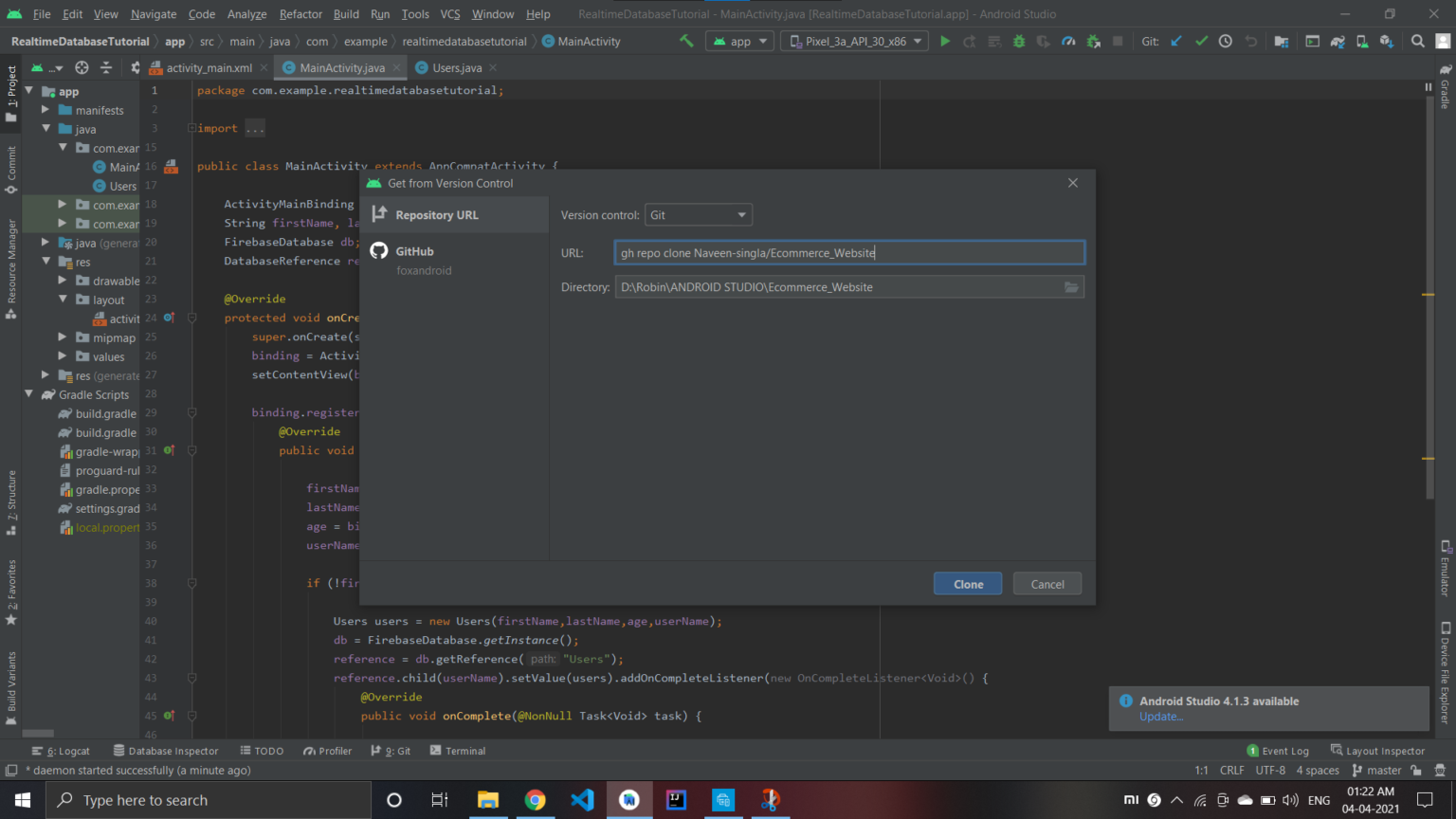This screenshot has width=1456, height=819.
Task: Expand the manifests folder
Action: coord(45,110)
